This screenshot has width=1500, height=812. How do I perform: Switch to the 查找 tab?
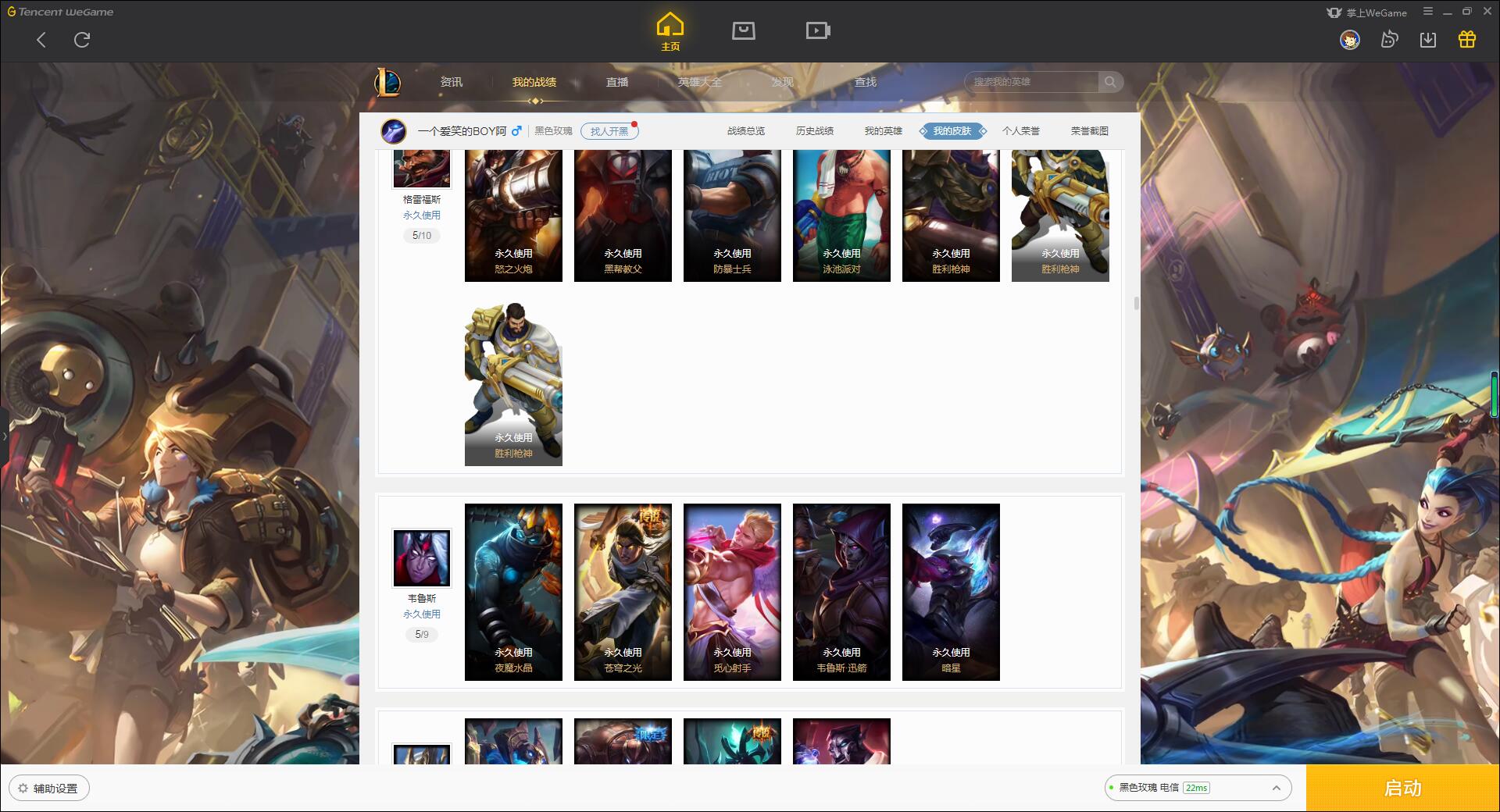[x=866, y=82]
